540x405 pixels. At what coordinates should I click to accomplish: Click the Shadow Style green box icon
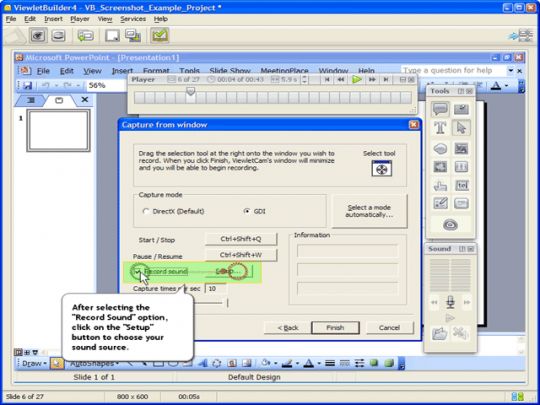pyautogui.click(x=374, y=363)
